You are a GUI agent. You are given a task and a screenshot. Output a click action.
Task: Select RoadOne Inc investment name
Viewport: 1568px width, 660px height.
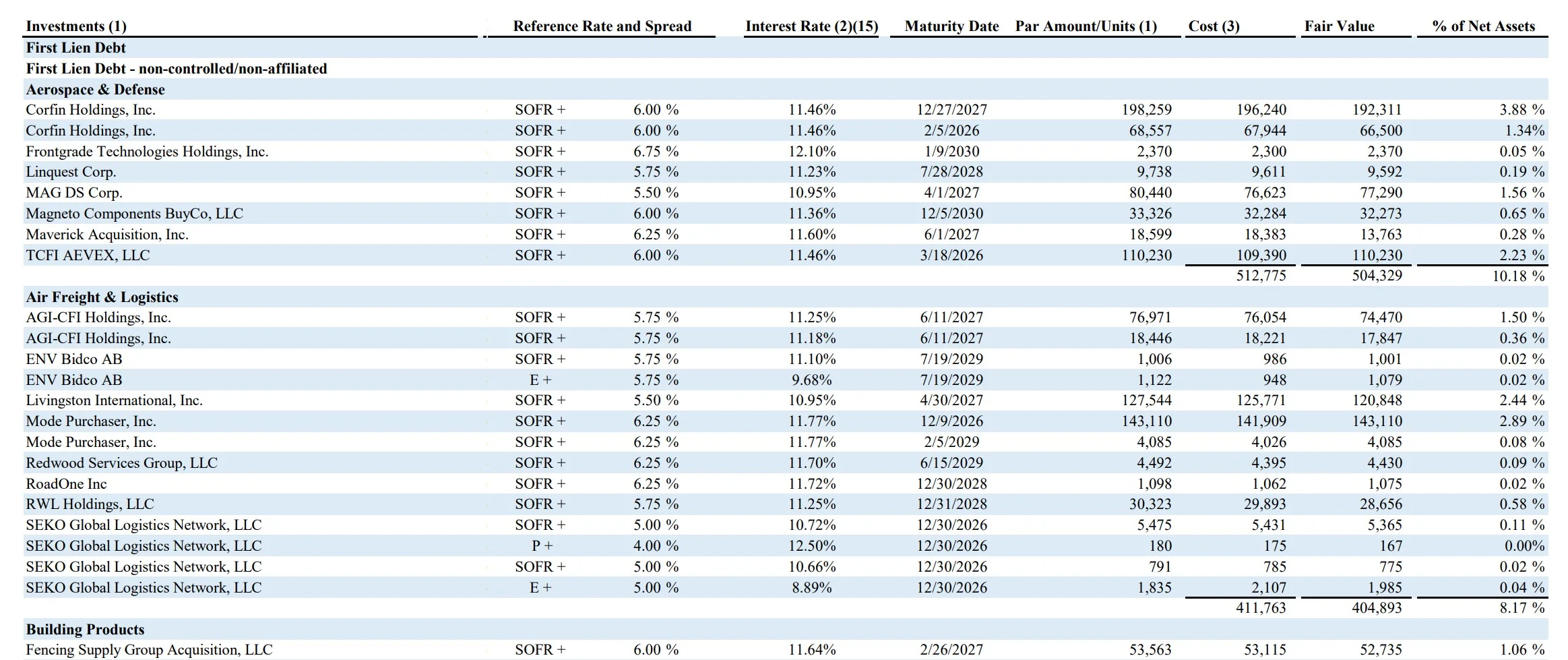[x=66, y=484]
